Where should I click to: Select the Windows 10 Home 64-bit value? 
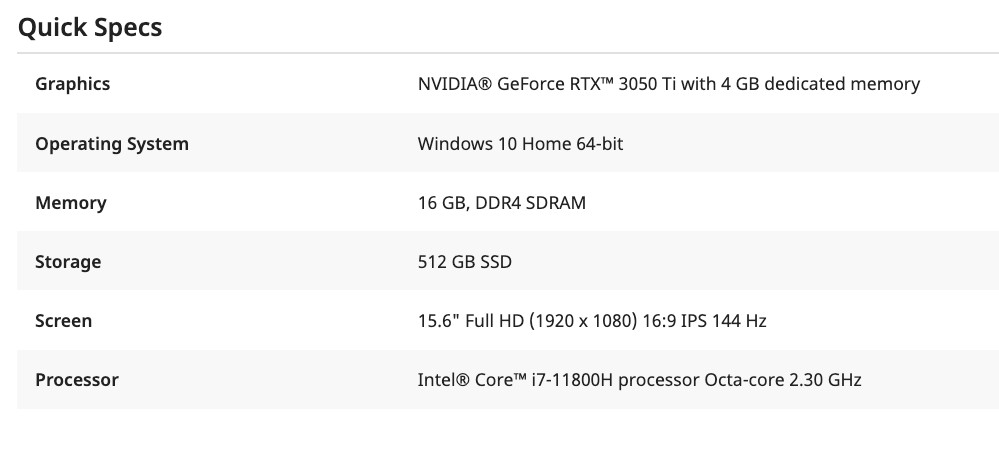point(521,144)
